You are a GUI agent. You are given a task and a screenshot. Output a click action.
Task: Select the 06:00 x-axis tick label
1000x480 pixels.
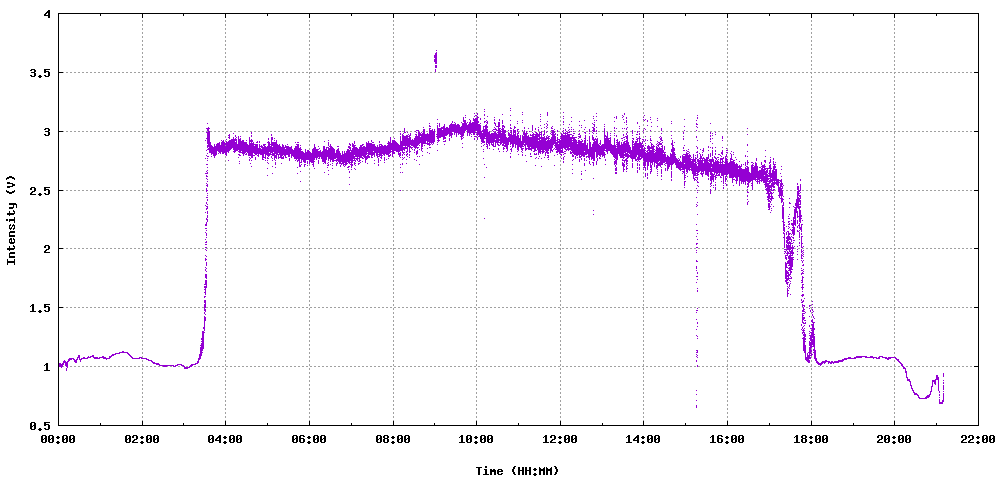(309, 439)
